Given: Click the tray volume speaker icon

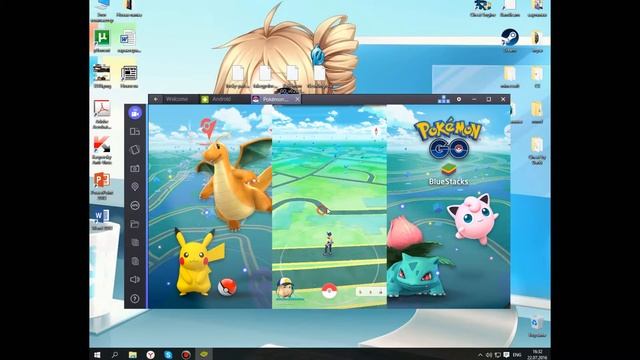Looking at the screenshot, I should click(x=489, y=355).
